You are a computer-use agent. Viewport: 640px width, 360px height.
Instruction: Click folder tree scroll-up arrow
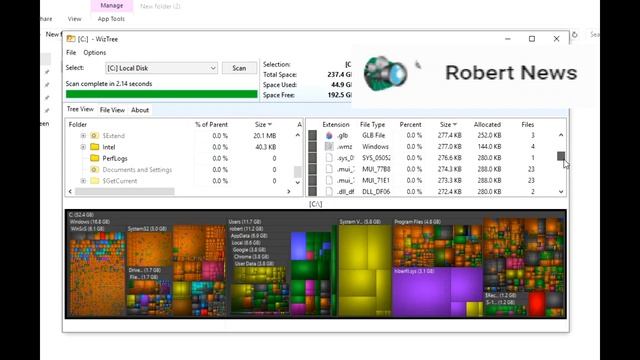pyautogui.click(x=298, y=135)
